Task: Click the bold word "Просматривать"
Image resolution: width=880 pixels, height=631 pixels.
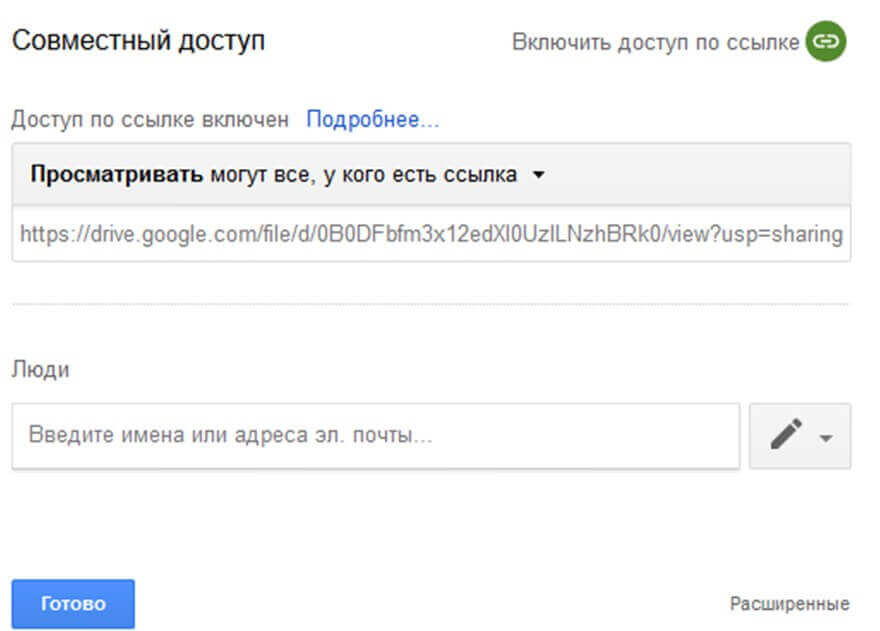Action: coord(117,175)
